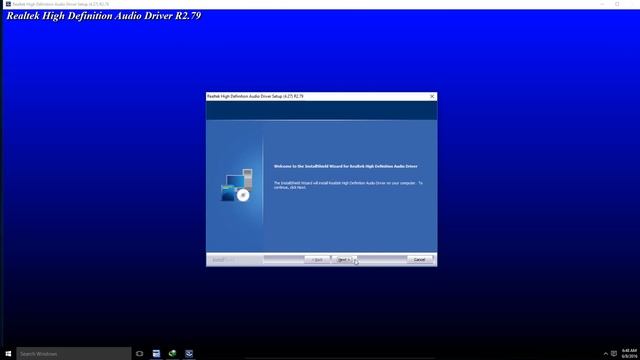Open the Action Center notifications icon
Screen dimensions: 640x360
coord(614,354)
